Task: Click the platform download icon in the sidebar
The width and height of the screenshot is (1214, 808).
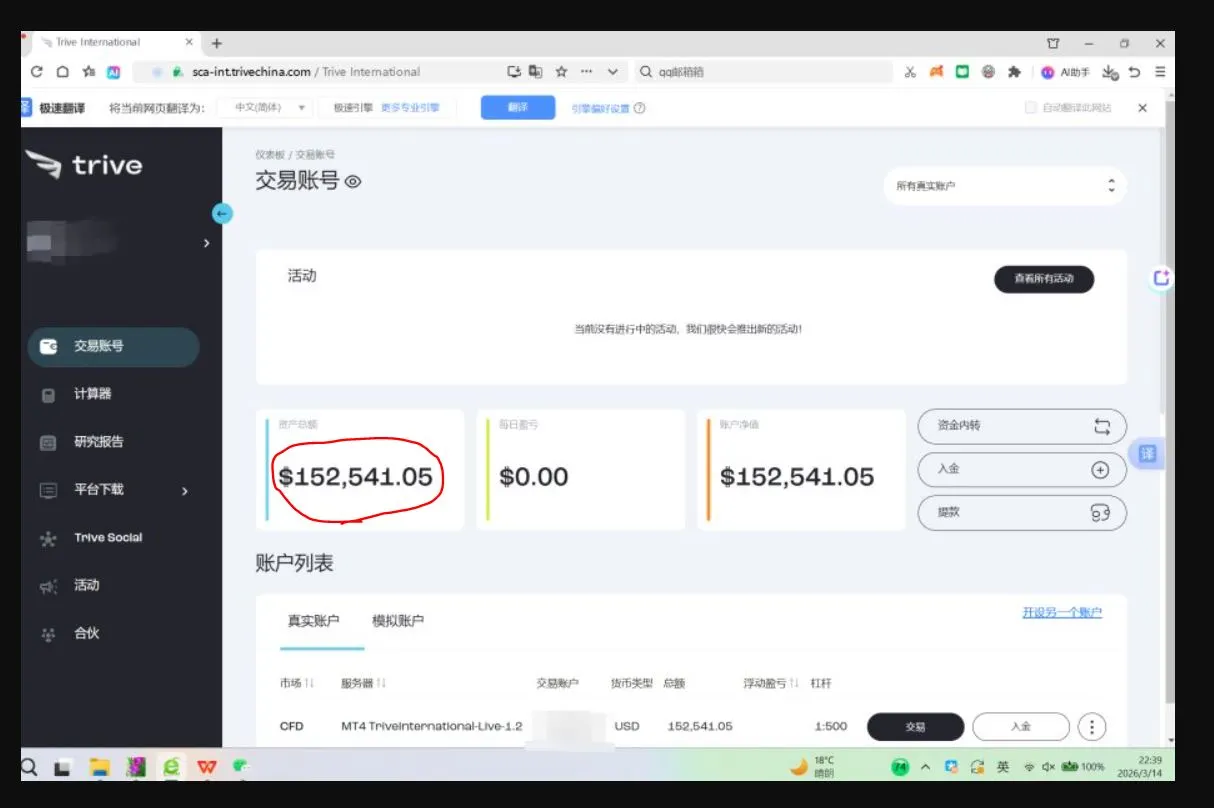Action: pos(48,491)
